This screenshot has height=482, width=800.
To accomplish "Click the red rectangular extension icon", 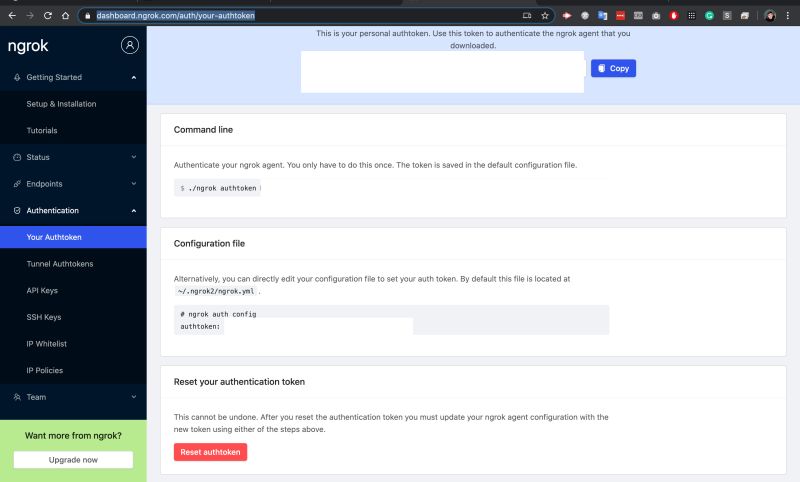I will point(620,16).
